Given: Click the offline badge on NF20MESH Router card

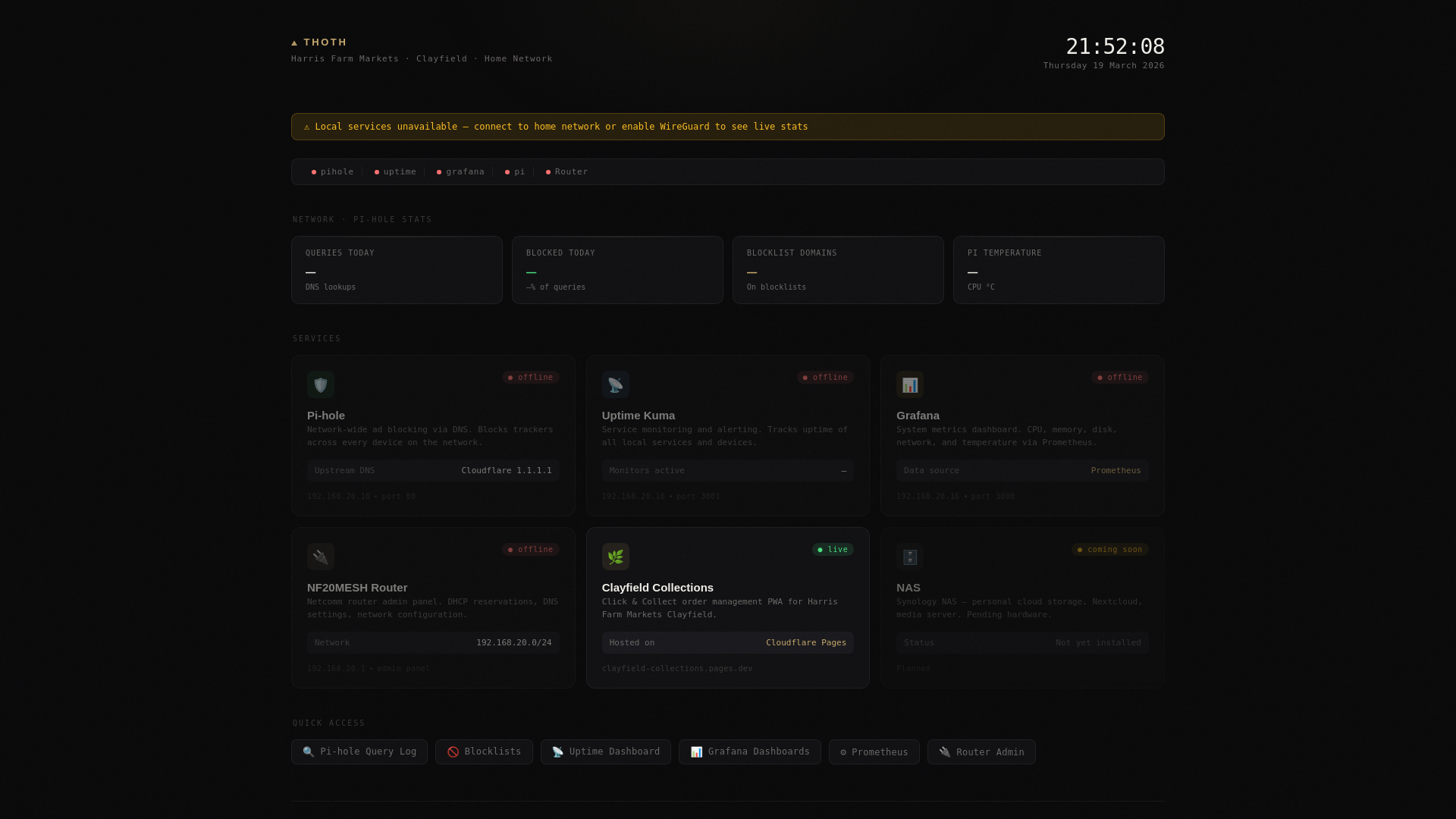Looking at the screenshot, I should (x=531, y=550).
